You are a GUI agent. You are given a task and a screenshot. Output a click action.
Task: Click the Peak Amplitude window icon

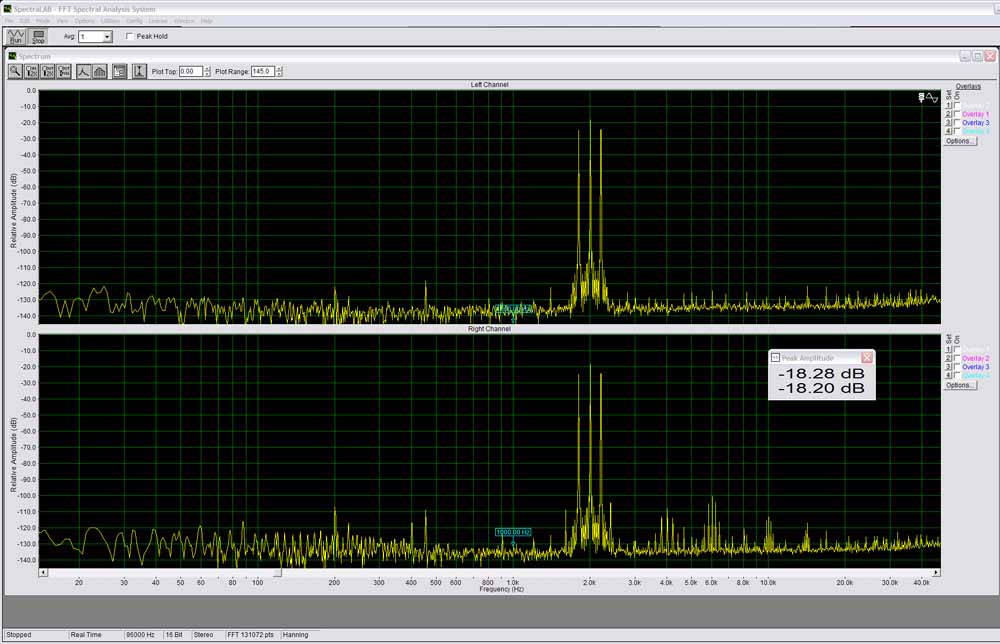tap(776, 358)
